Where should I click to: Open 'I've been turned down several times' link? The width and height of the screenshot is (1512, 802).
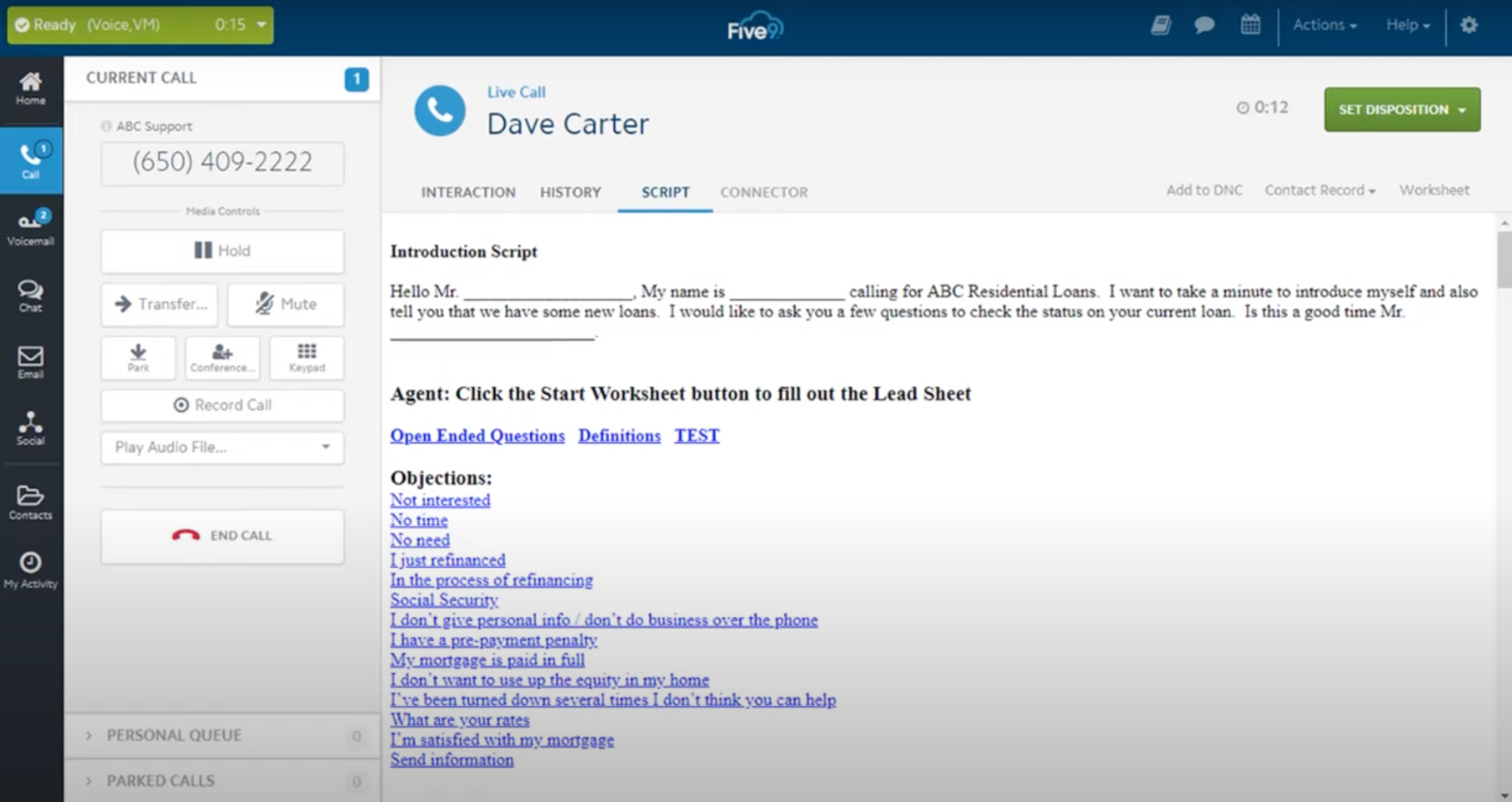(613, 700)
